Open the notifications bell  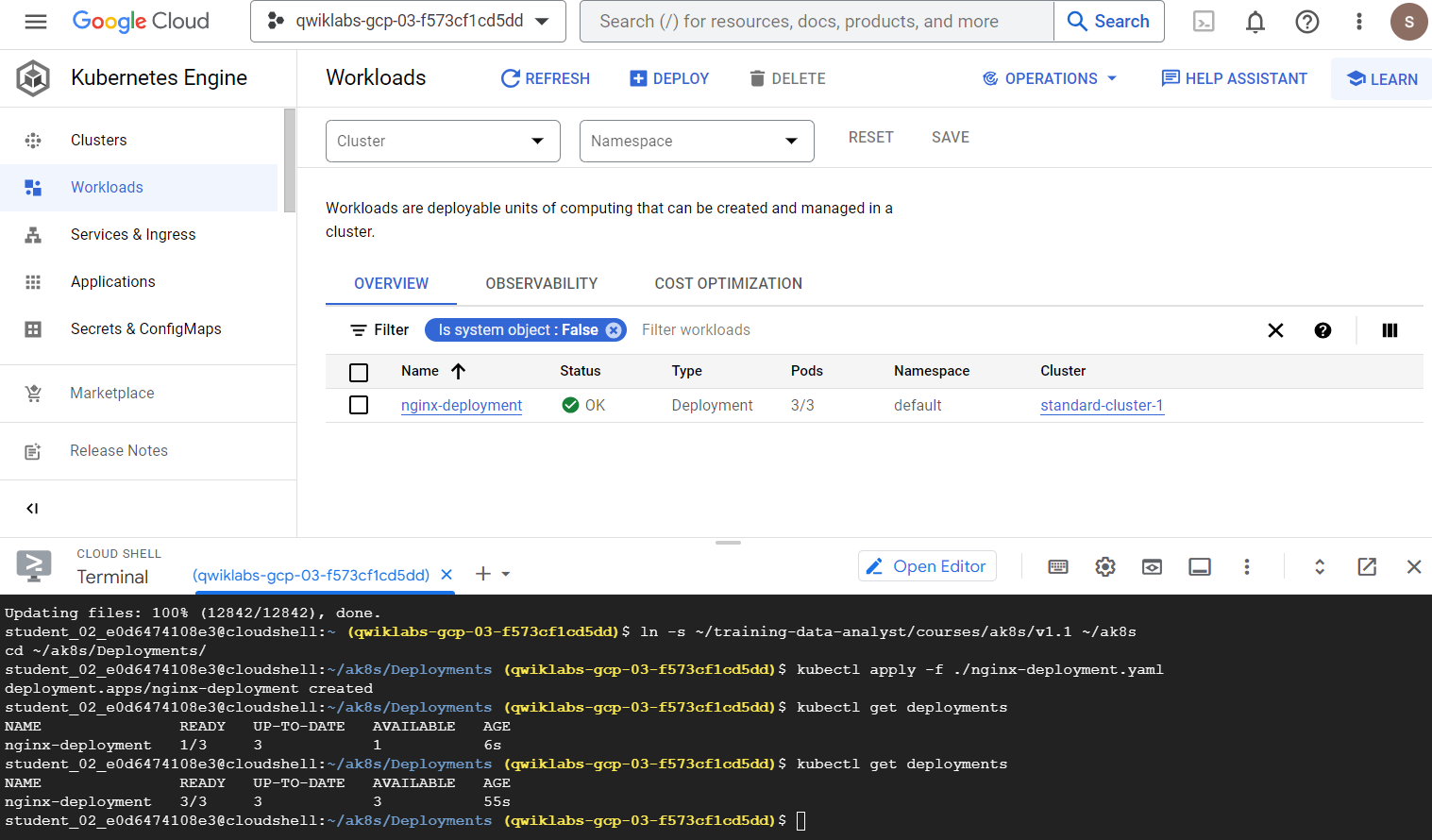point(1255,21)
